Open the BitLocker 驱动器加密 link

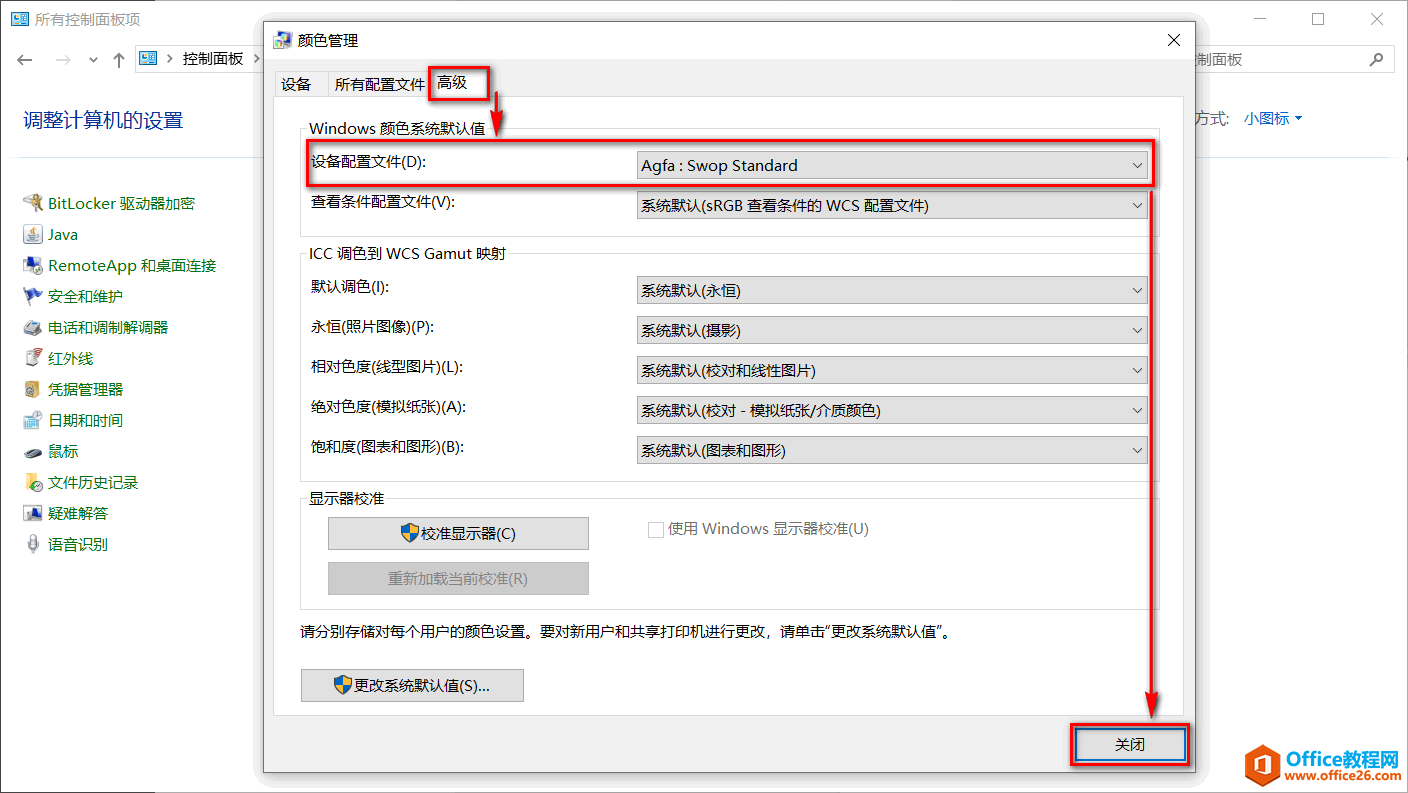[x=121, y=203]
